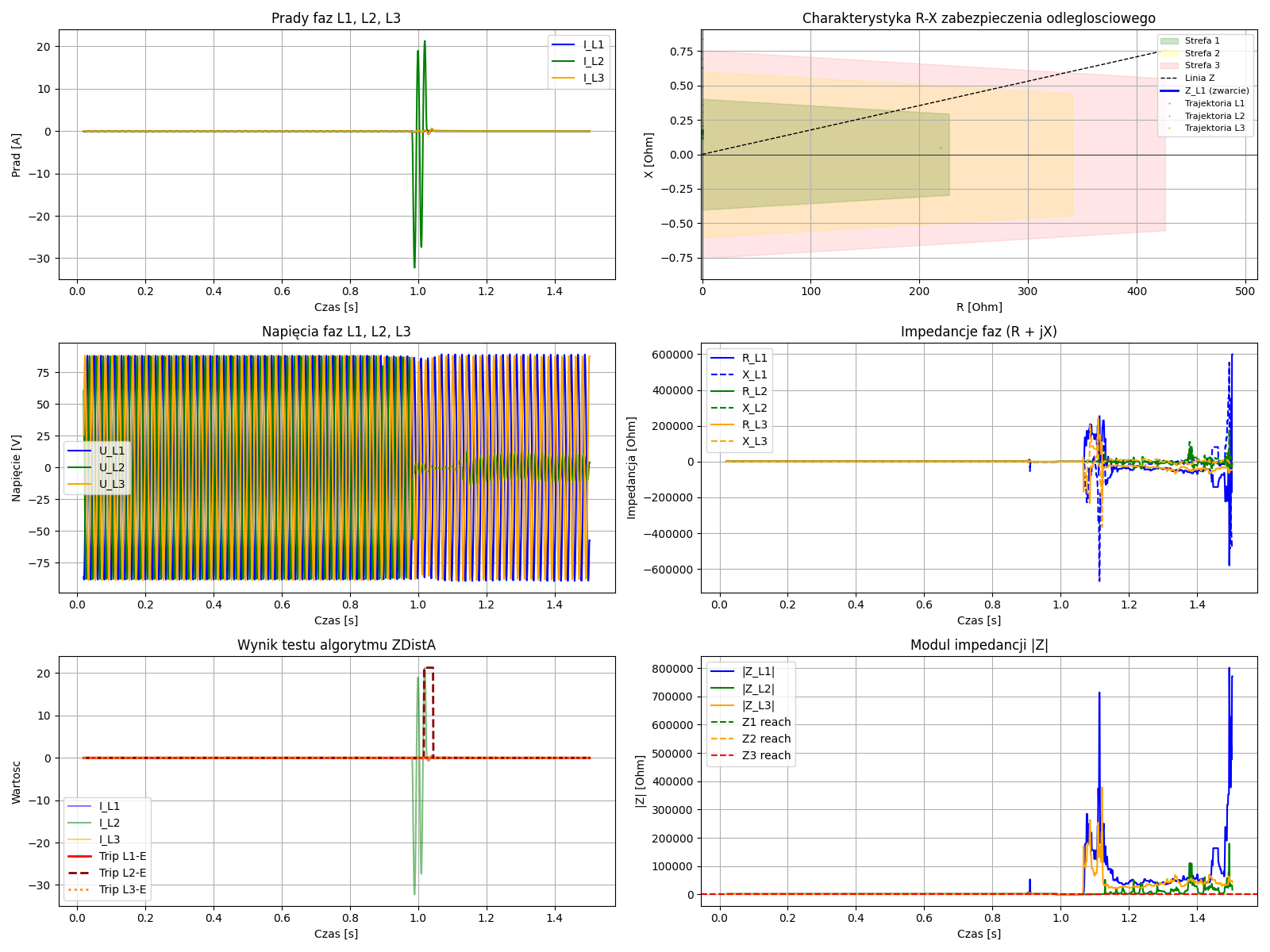Click the 'Modul impedancji |Z|' plot title
1270x952 pixels.
979,645
